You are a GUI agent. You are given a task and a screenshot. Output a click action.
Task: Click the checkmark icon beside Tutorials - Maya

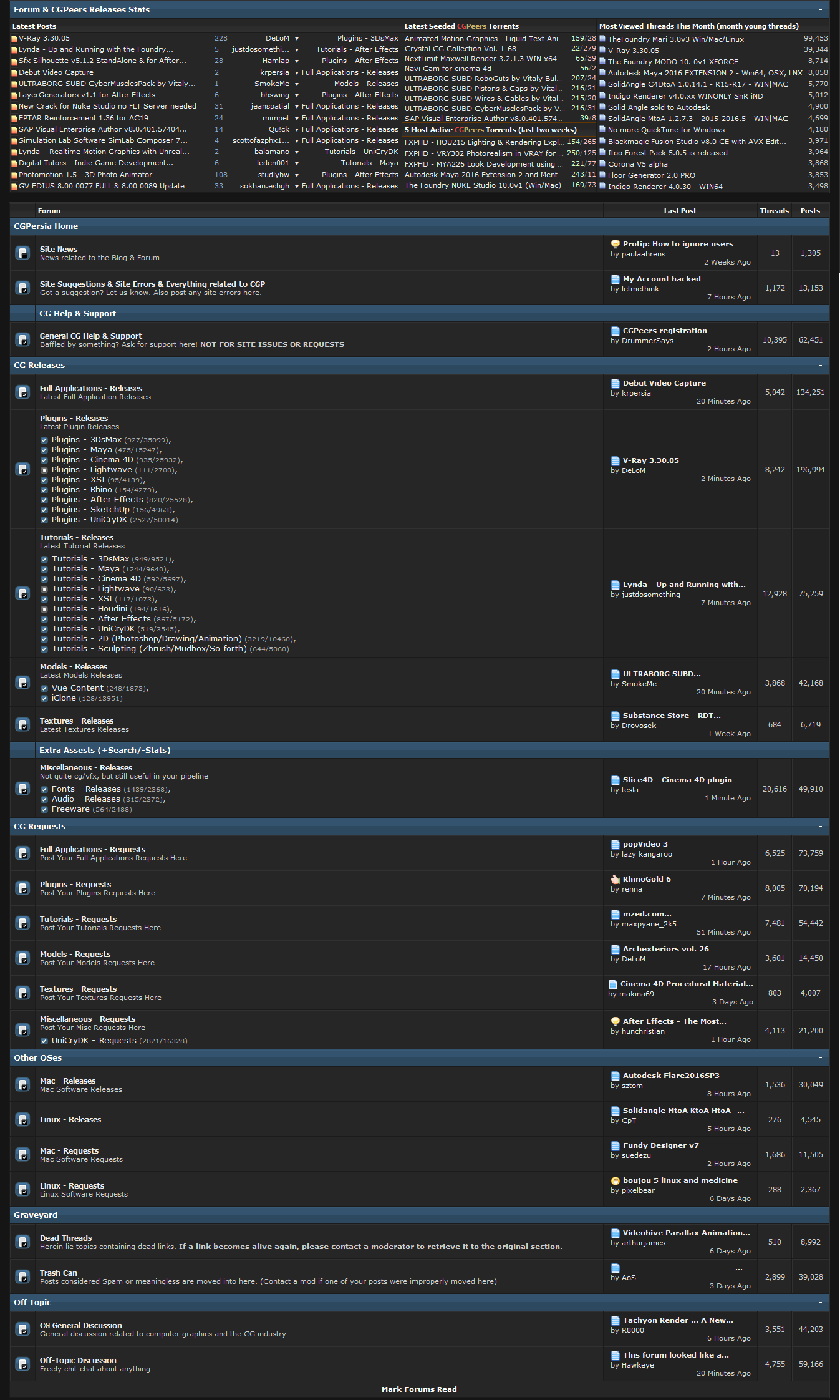[x=44, y=569]
